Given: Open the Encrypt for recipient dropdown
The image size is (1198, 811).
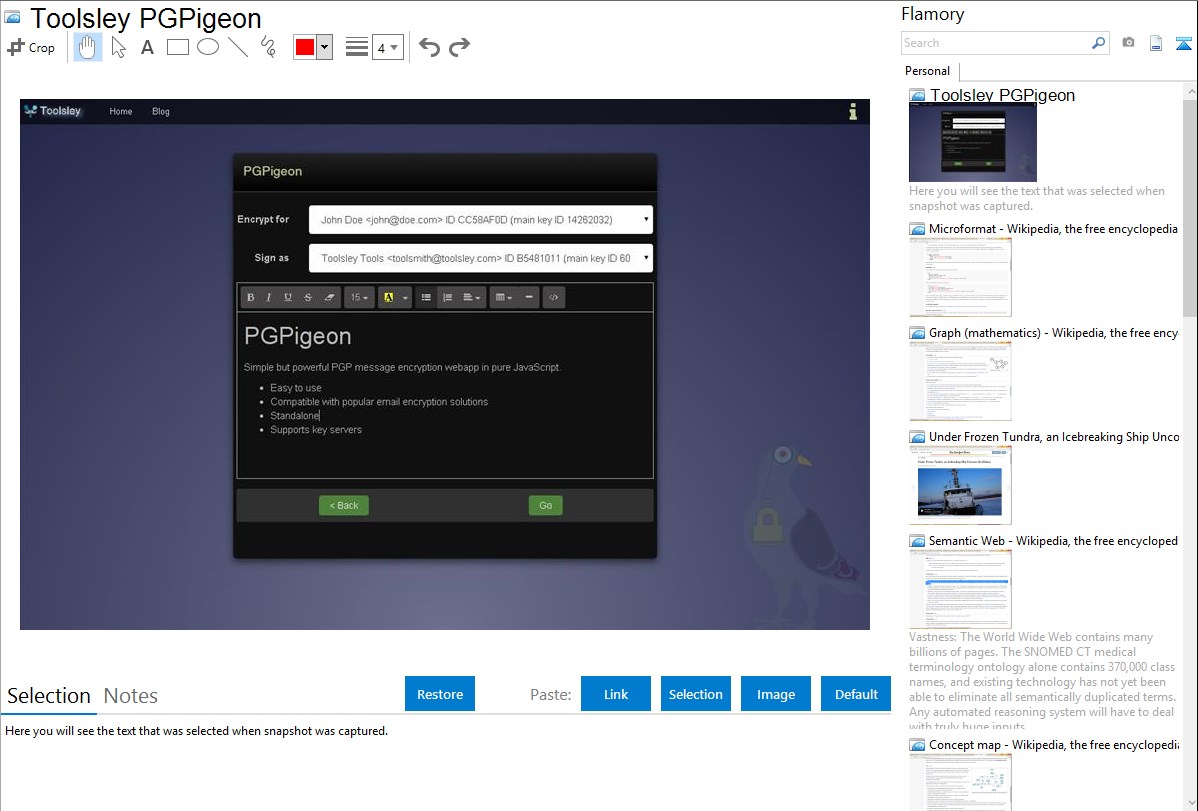Looking at the screenshot, I should pyautogui.click(x=480, y=219).
